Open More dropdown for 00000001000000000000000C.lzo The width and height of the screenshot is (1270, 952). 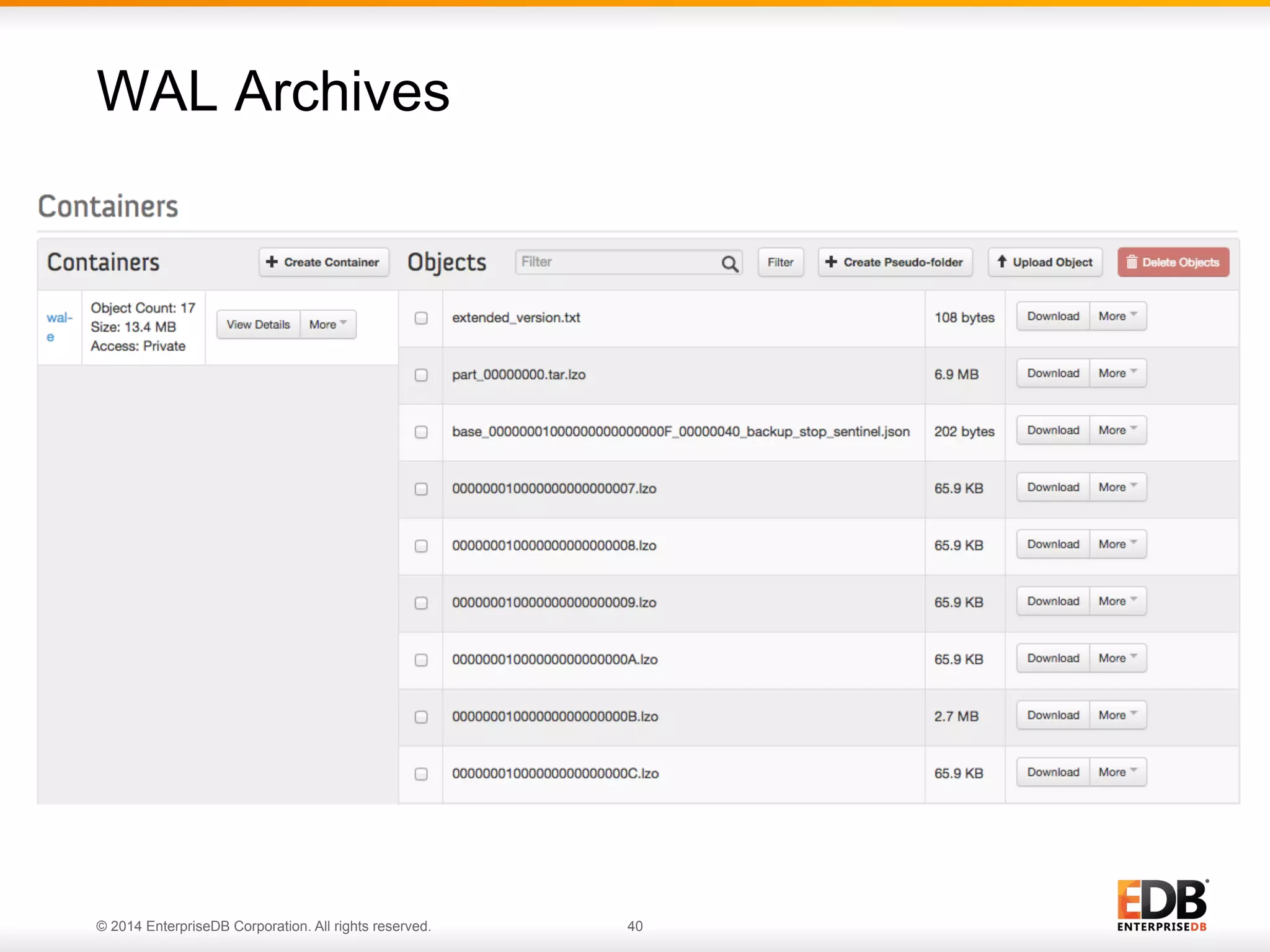point(1117,772)
